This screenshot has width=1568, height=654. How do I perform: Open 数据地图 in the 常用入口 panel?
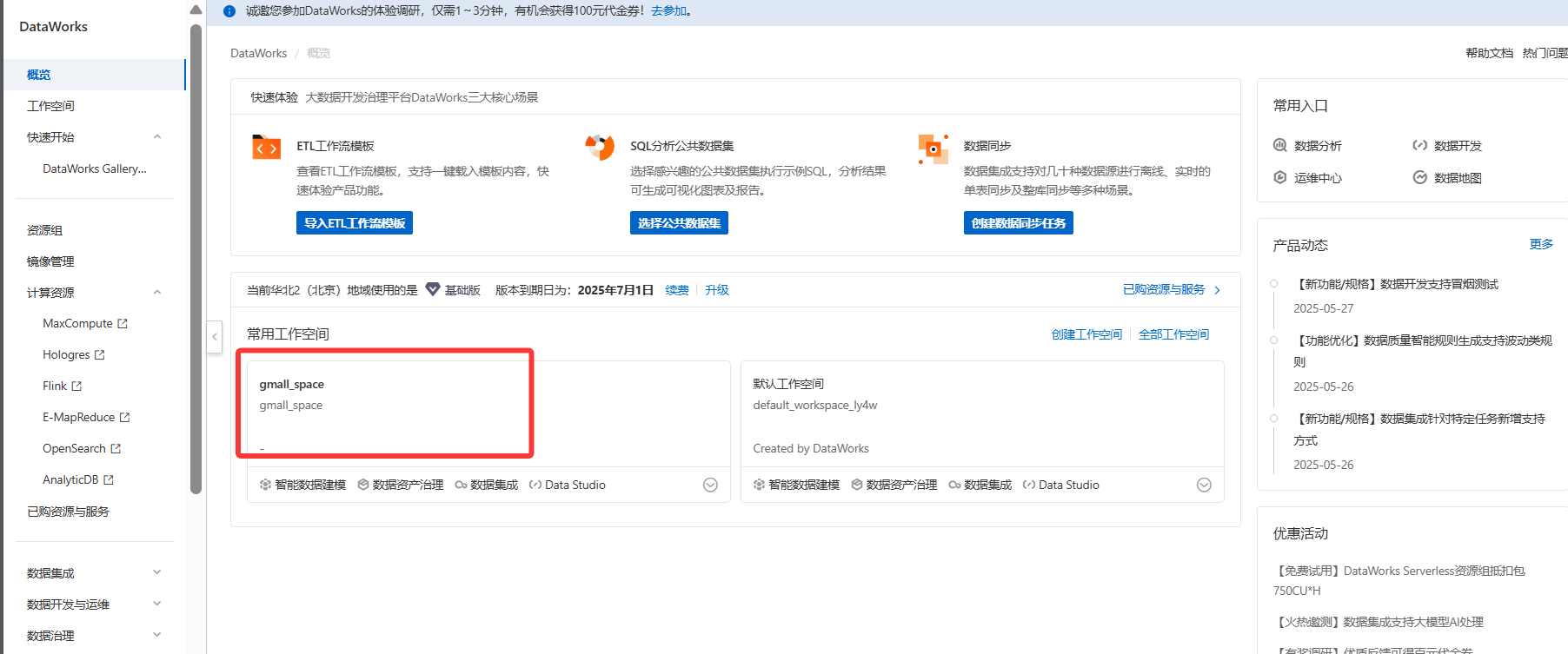pyautogui.click(x=1448, y=178)
